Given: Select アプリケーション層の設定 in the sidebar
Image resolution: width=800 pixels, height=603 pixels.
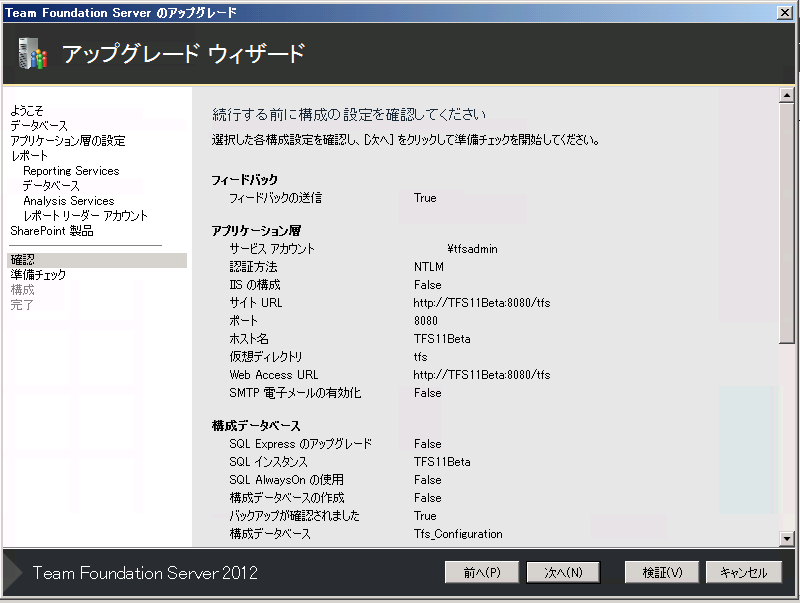Looking at the screenshot, I should click(x=68, y=140).
